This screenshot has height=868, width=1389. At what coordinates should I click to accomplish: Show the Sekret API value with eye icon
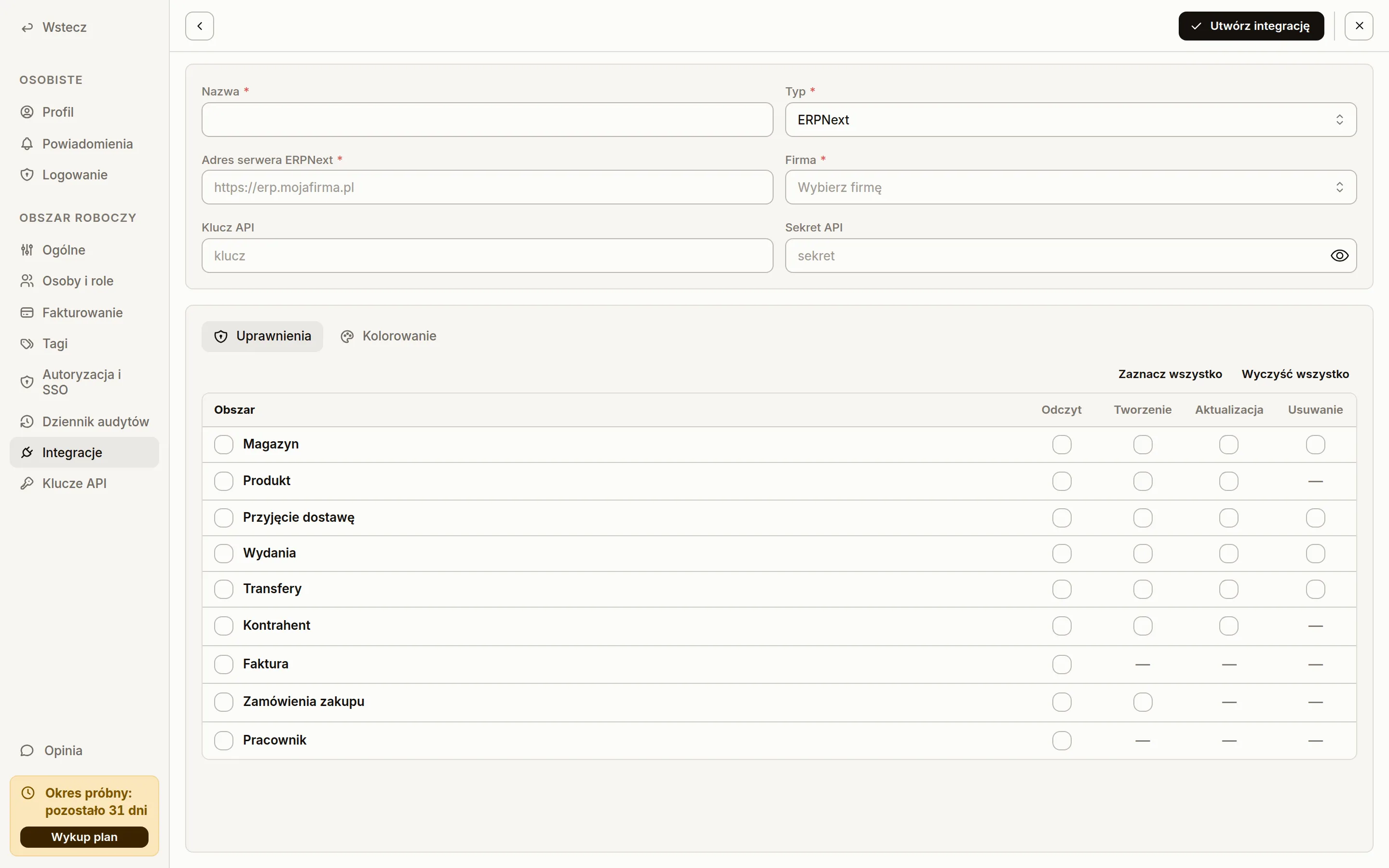pos(1339,256)
